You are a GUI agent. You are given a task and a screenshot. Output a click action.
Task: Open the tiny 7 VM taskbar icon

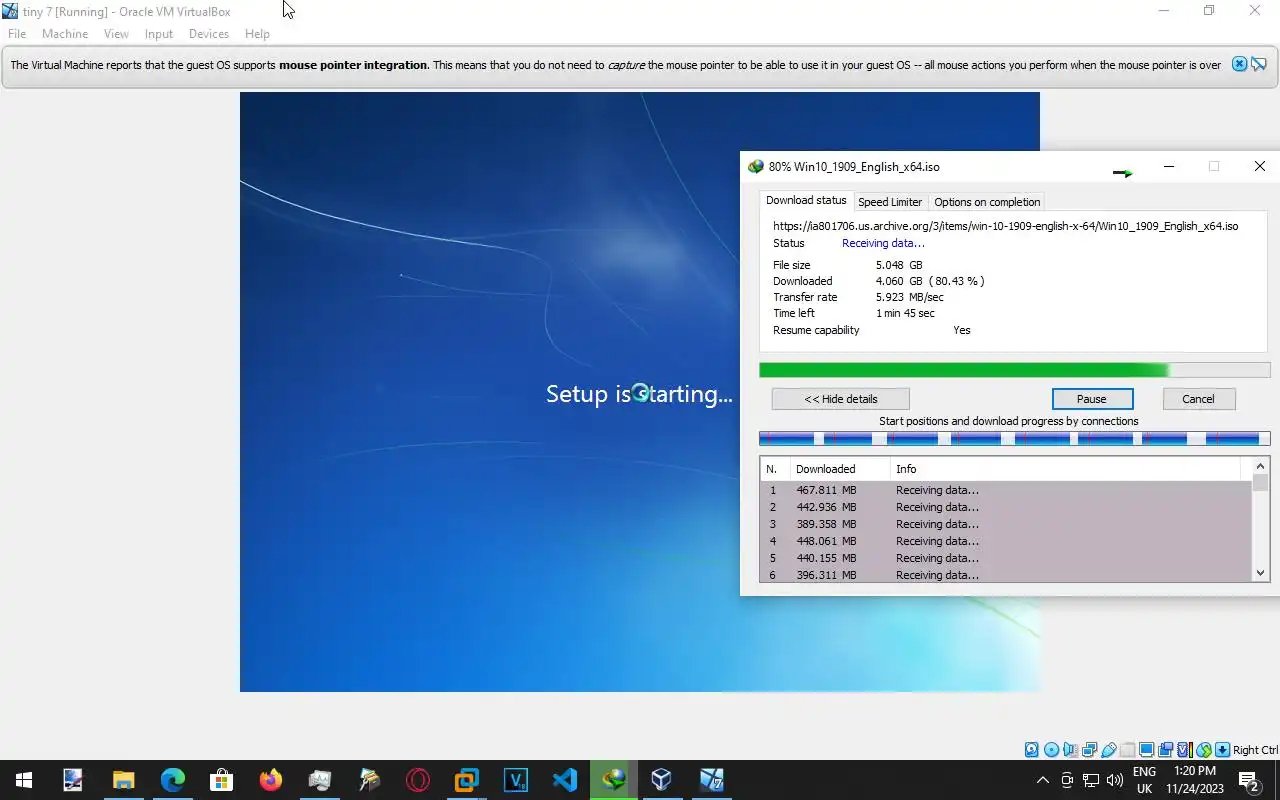(x=711, y=780)
